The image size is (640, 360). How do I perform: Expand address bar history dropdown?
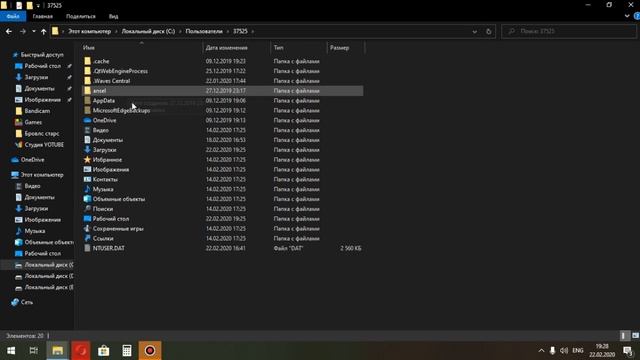[474, 31]
